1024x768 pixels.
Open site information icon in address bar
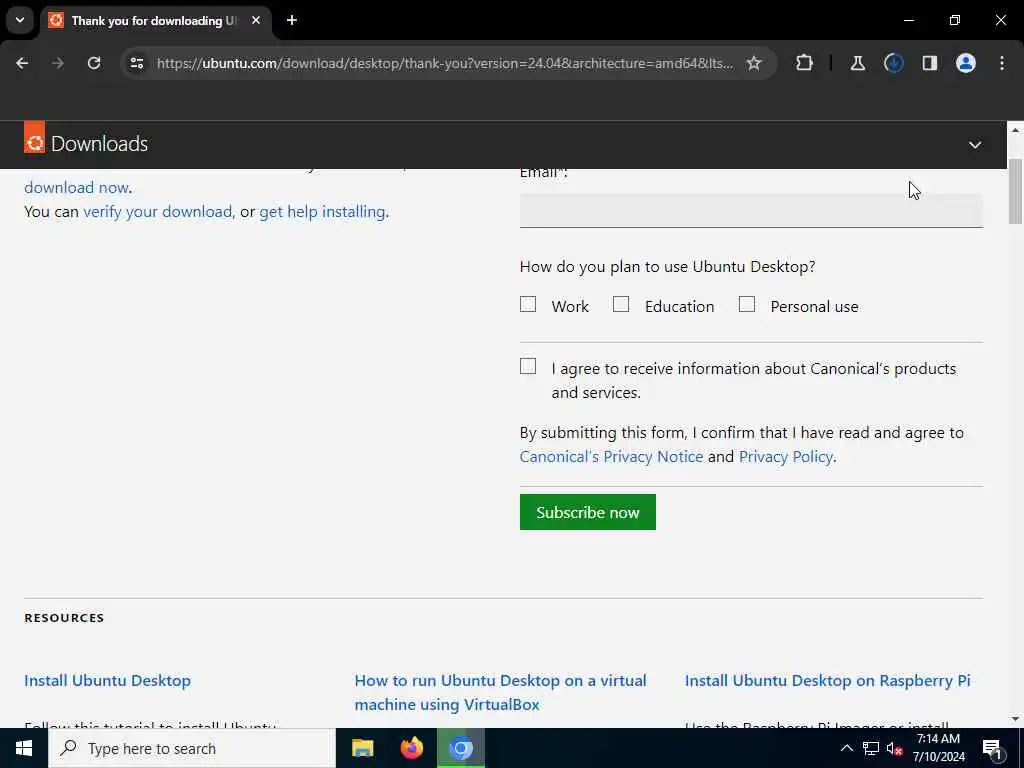point(137,63)
